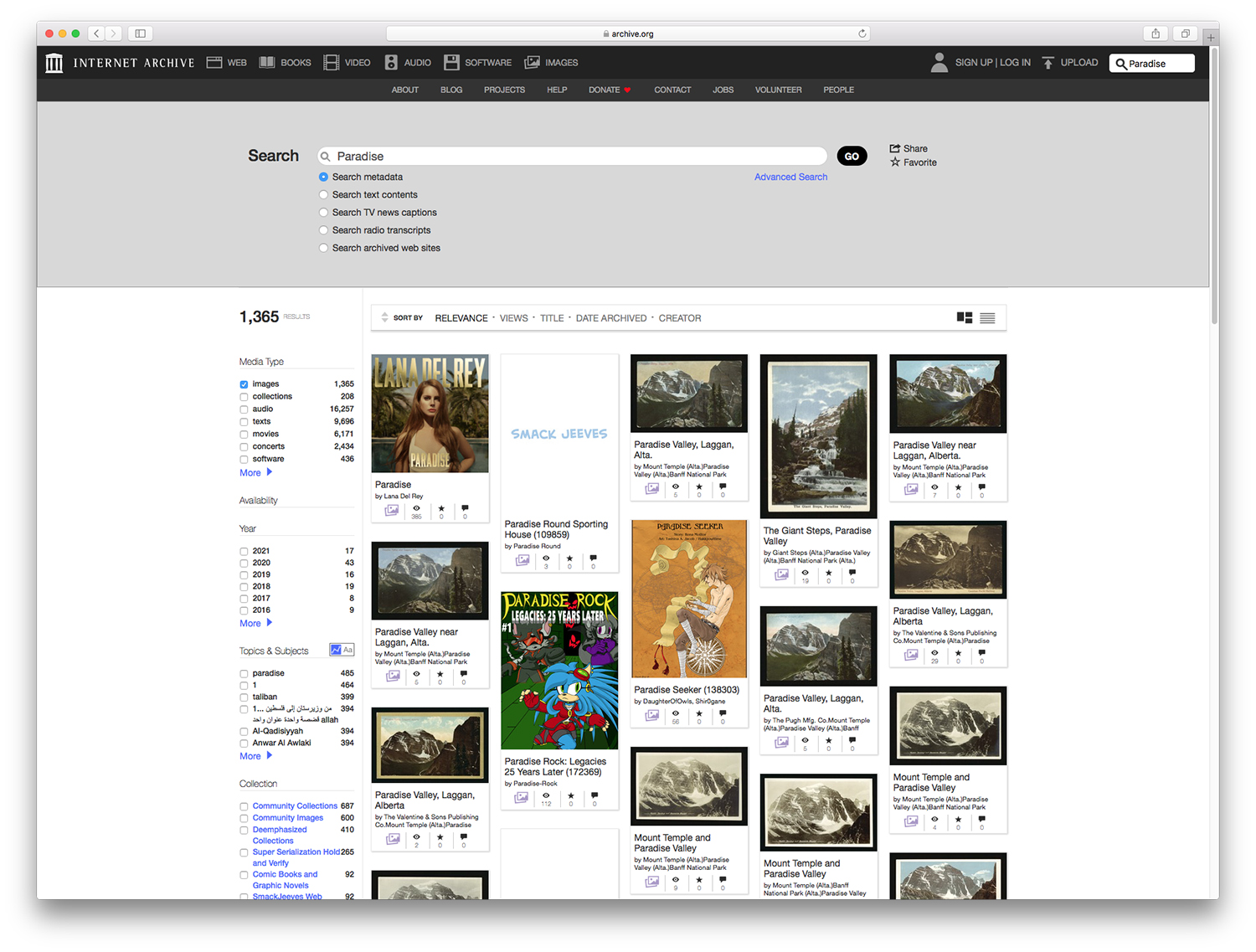Click the Safari address bar
Screen dimensions: 1256x952
click(x=628, y=33)
